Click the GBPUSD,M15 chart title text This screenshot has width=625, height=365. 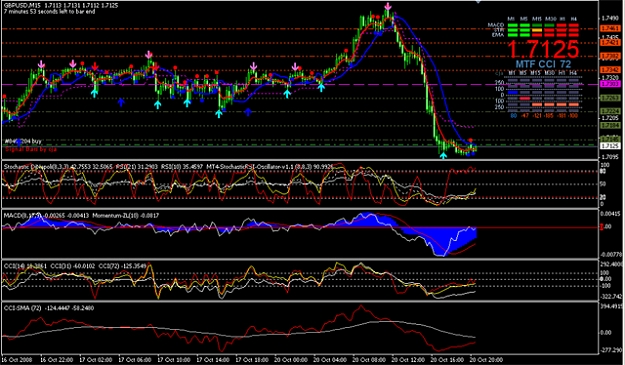pos(21,6)
